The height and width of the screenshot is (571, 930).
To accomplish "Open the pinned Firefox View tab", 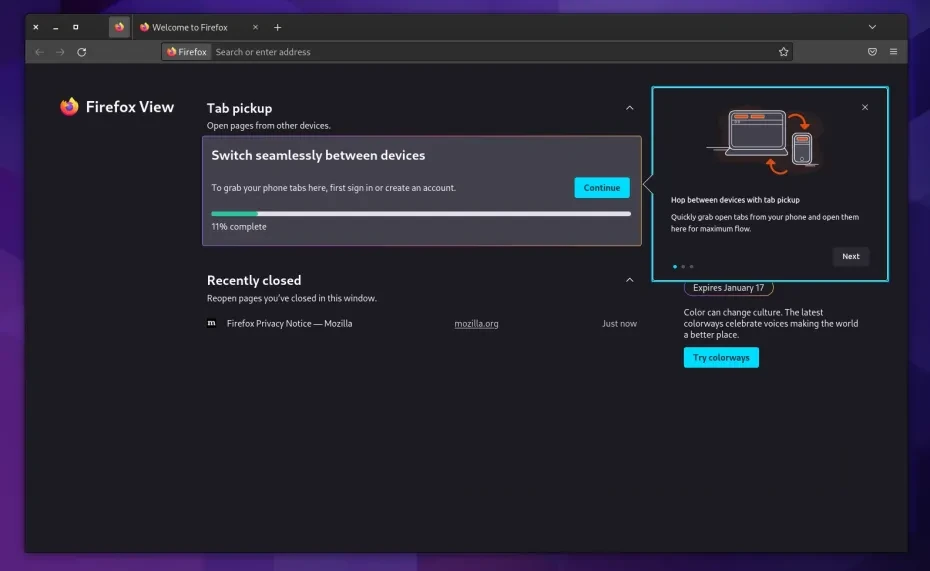I will pos(119,27).
